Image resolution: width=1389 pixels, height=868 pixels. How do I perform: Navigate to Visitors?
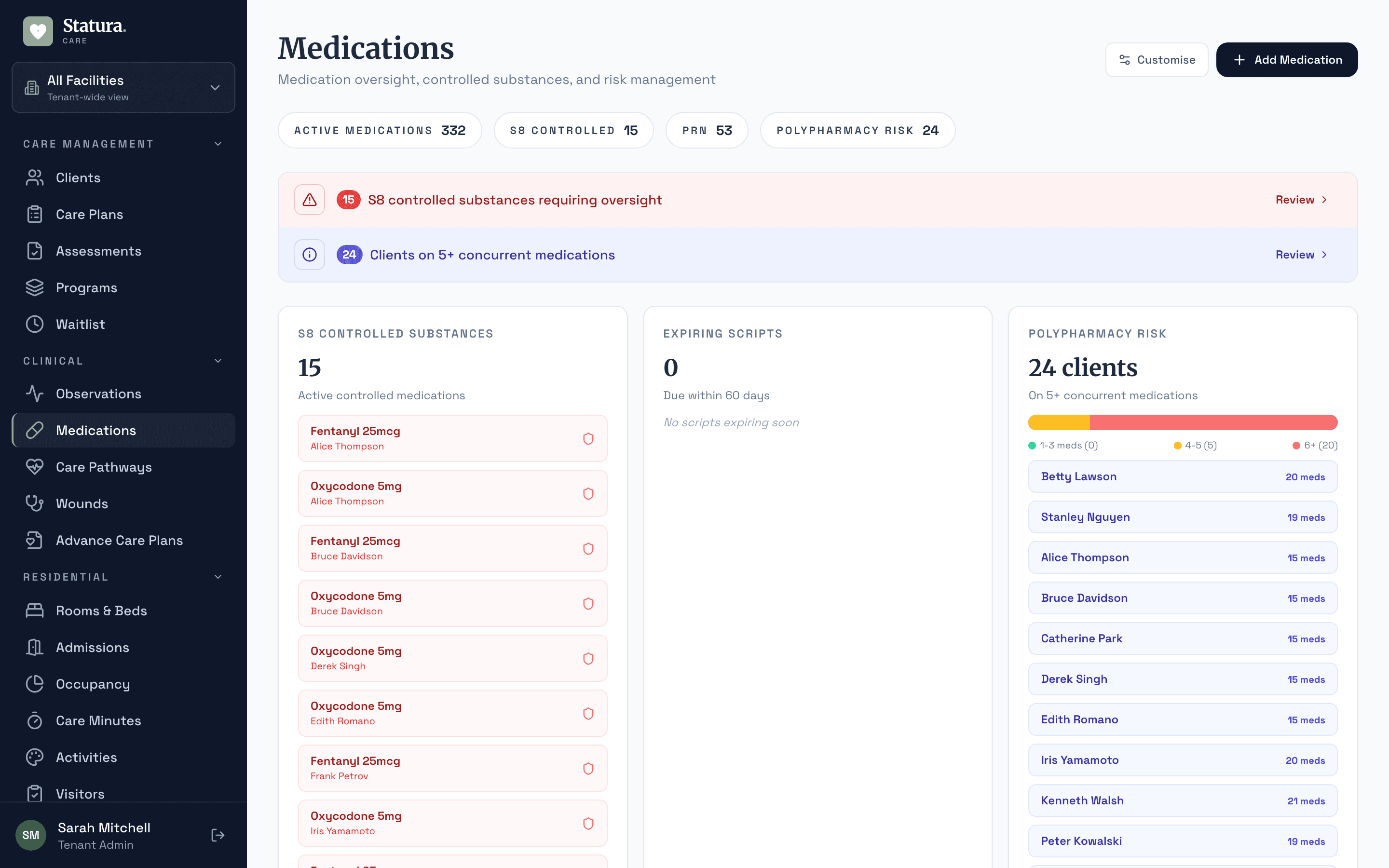click(123, 793)
